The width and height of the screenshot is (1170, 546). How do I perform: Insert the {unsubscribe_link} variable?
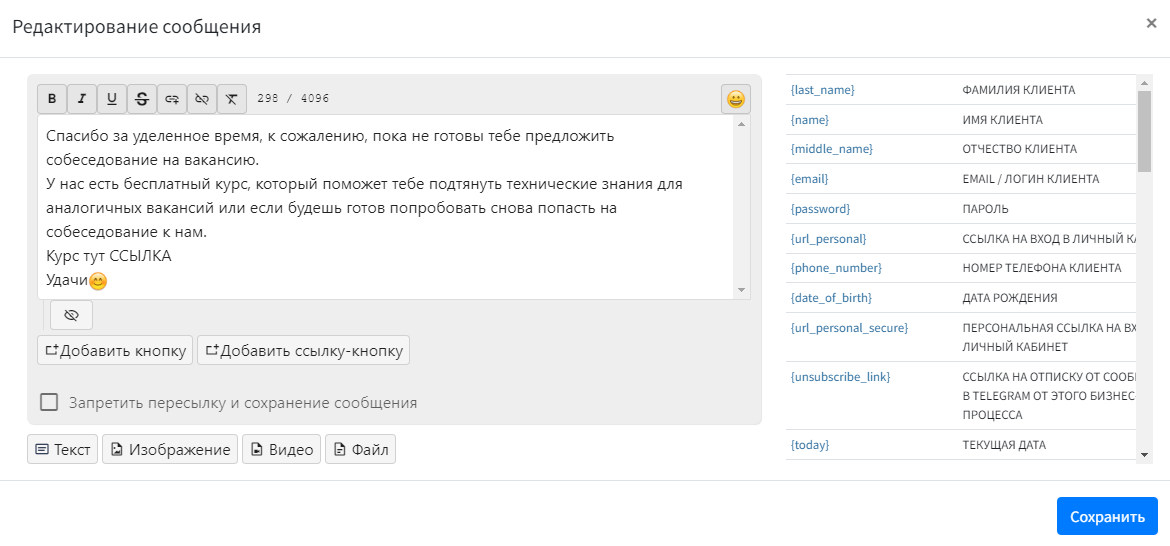tap(840, 377)
